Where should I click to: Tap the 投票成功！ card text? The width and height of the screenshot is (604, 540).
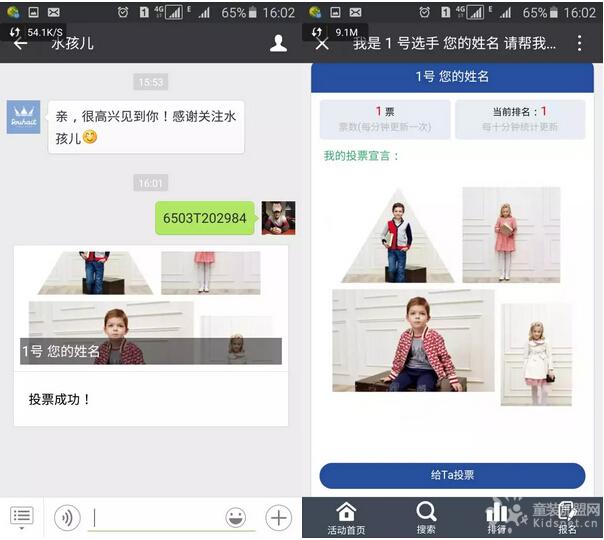(59, 399)
